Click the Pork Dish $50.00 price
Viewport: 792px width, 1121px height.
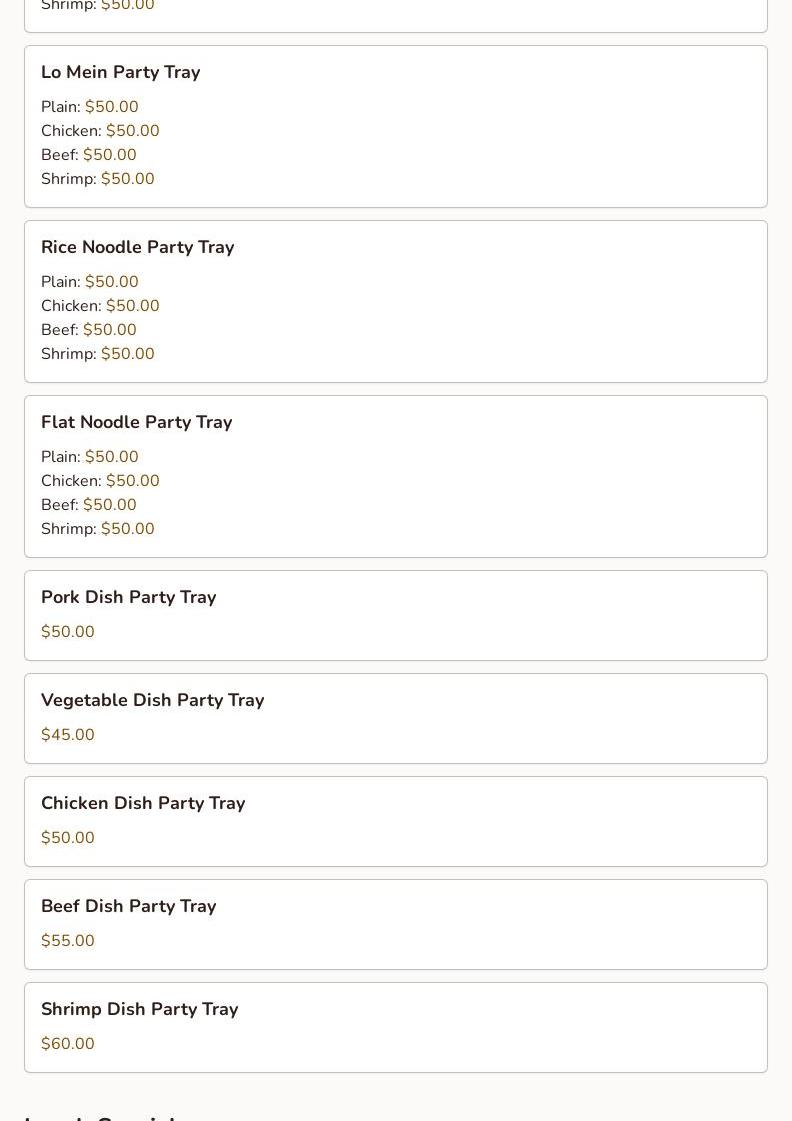point(68,632)
